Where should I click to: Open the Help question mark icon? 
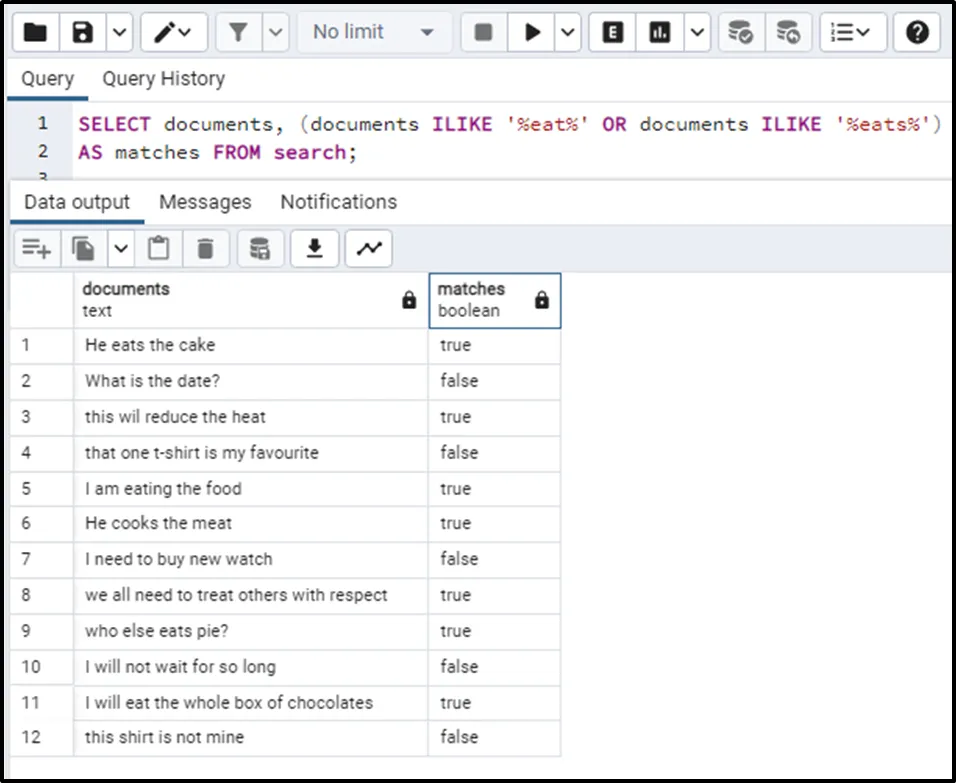tap(916, 33)
